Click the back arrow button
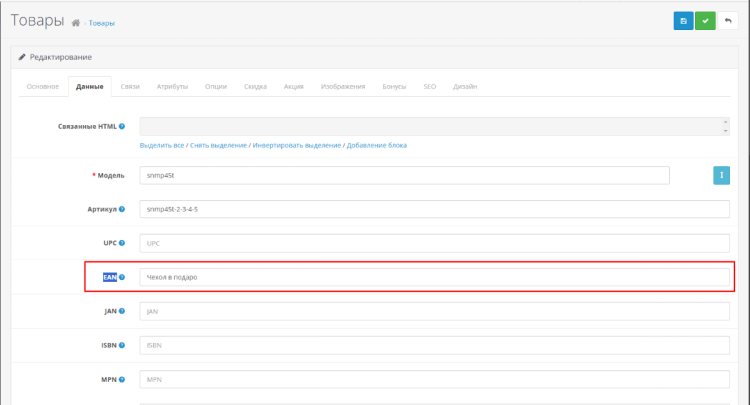Viewport: 750px width, 405px height. click(728, 20)
